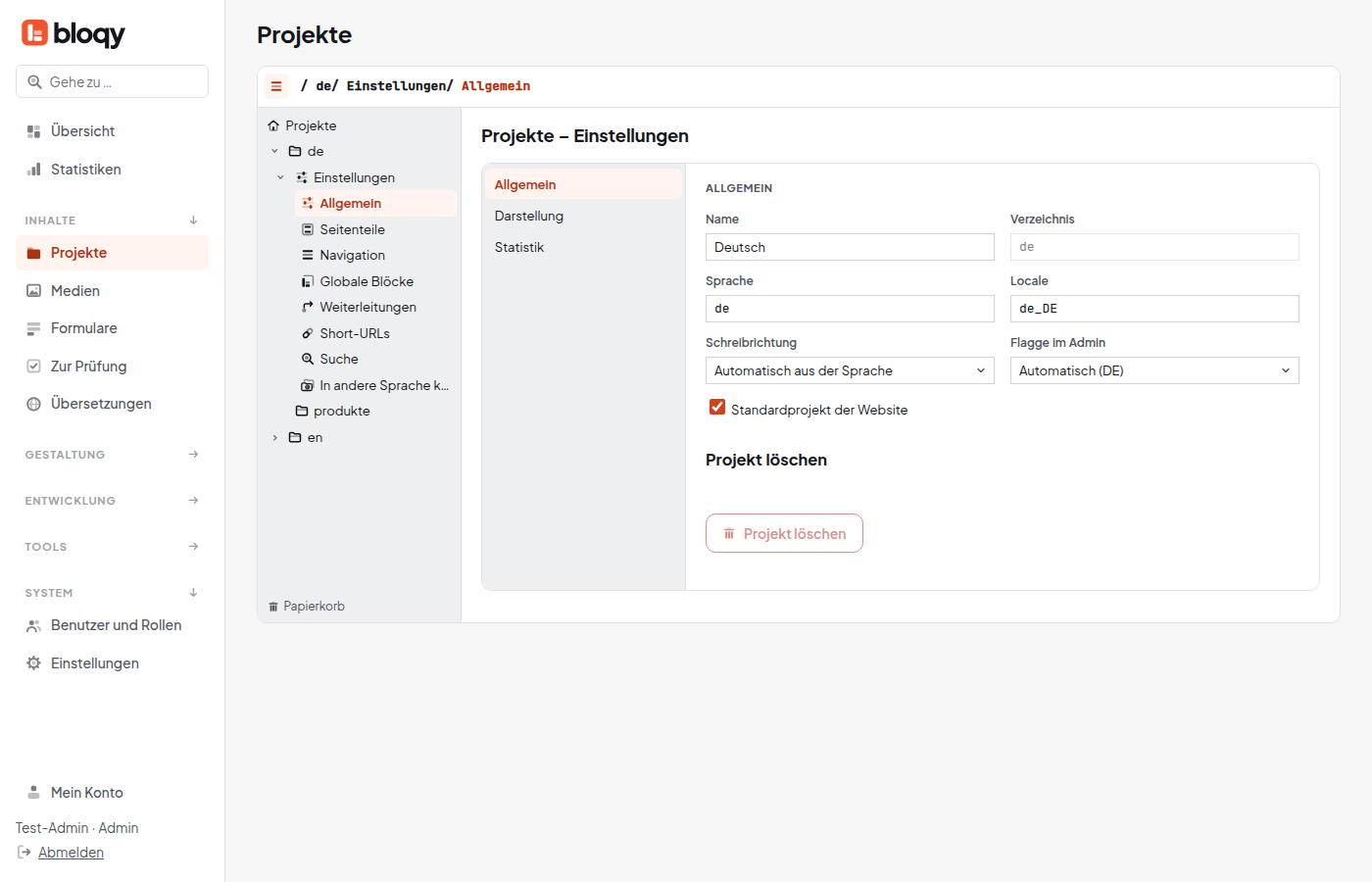Image resolution: width=1372 pixels, height=882 pixels.
Task: Click the Abmelden link
Action: click(x=71, y=853)
